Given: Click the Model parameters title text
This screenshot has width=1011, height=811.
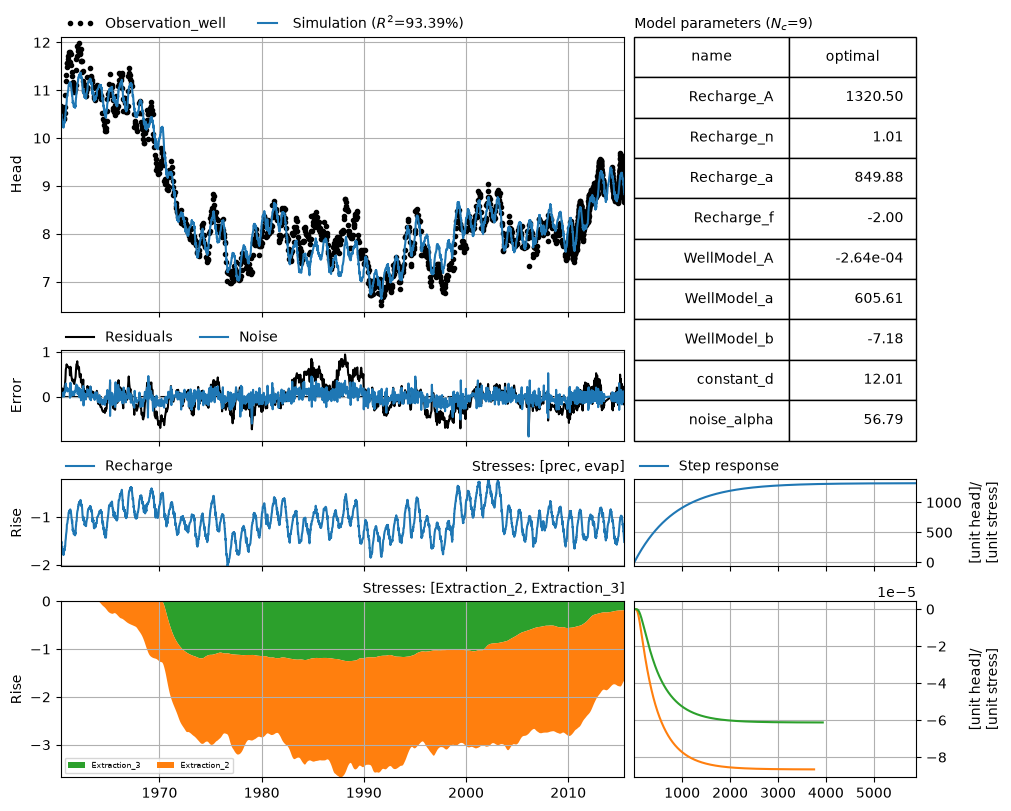Looking at the screenshot, I should (723, 23).
